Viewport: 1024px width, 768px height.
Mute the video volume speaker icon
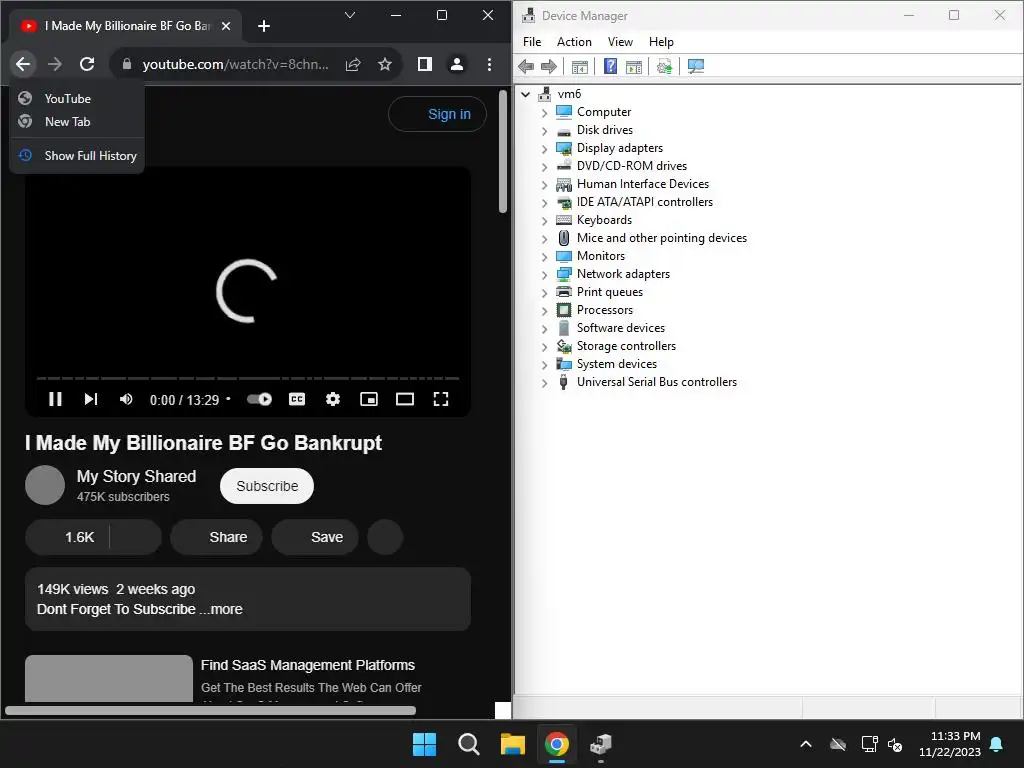point(126,399)
